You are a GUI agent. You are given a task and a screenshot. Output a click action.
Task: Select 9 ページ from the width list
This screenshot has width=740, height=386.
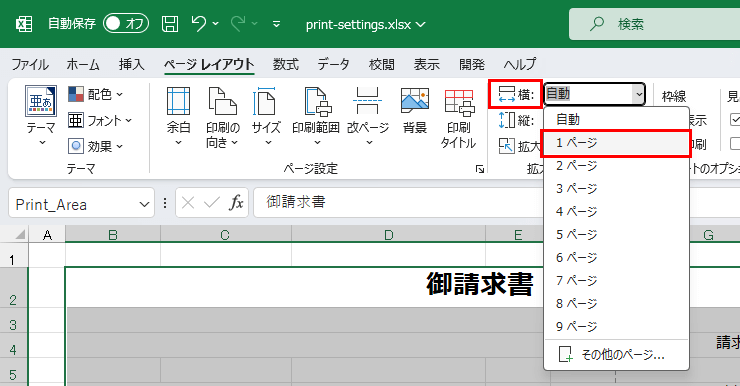pos(616,327)
